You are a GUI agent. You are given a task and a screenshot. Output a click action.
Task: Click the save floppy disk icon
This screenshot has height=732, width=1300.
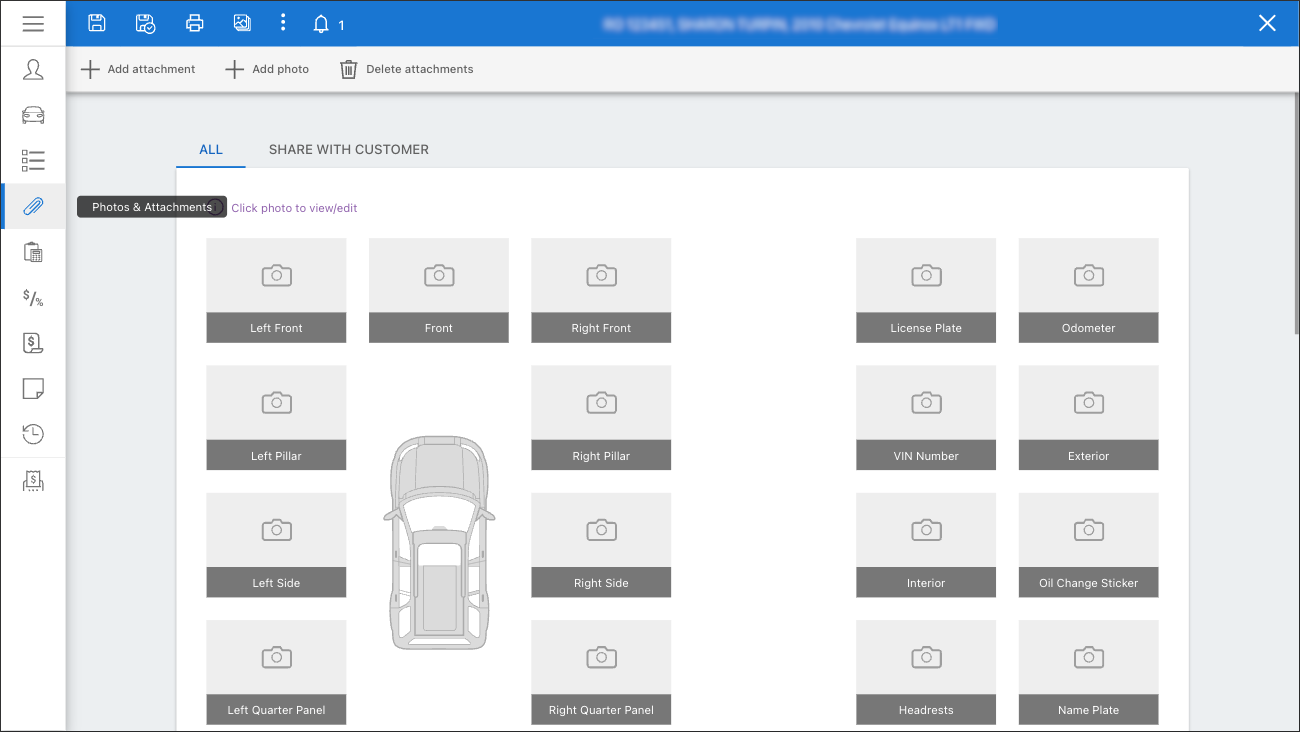point(97,23)
